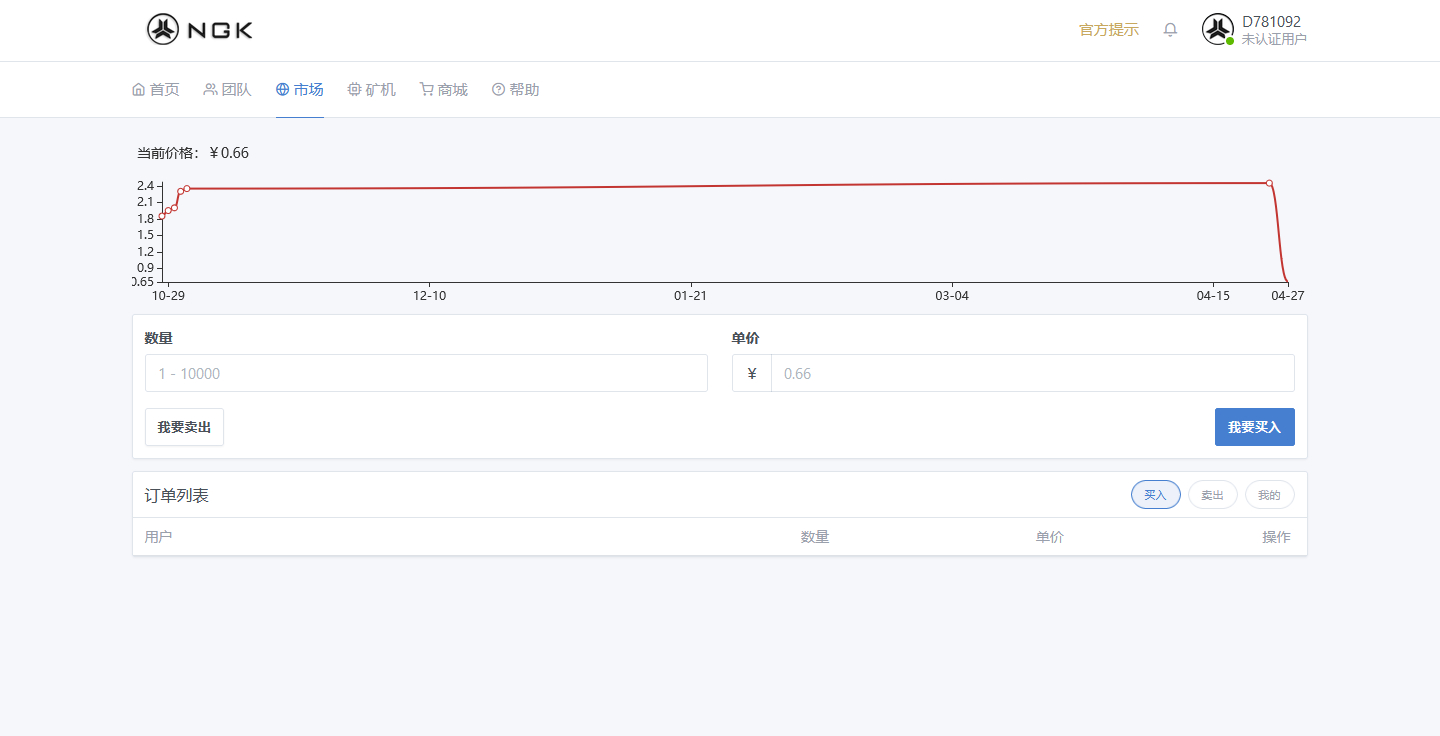The image size is (1440, 736).
Task: Select the 卖出 order list filter
Action: click(x=1212, y=495)
